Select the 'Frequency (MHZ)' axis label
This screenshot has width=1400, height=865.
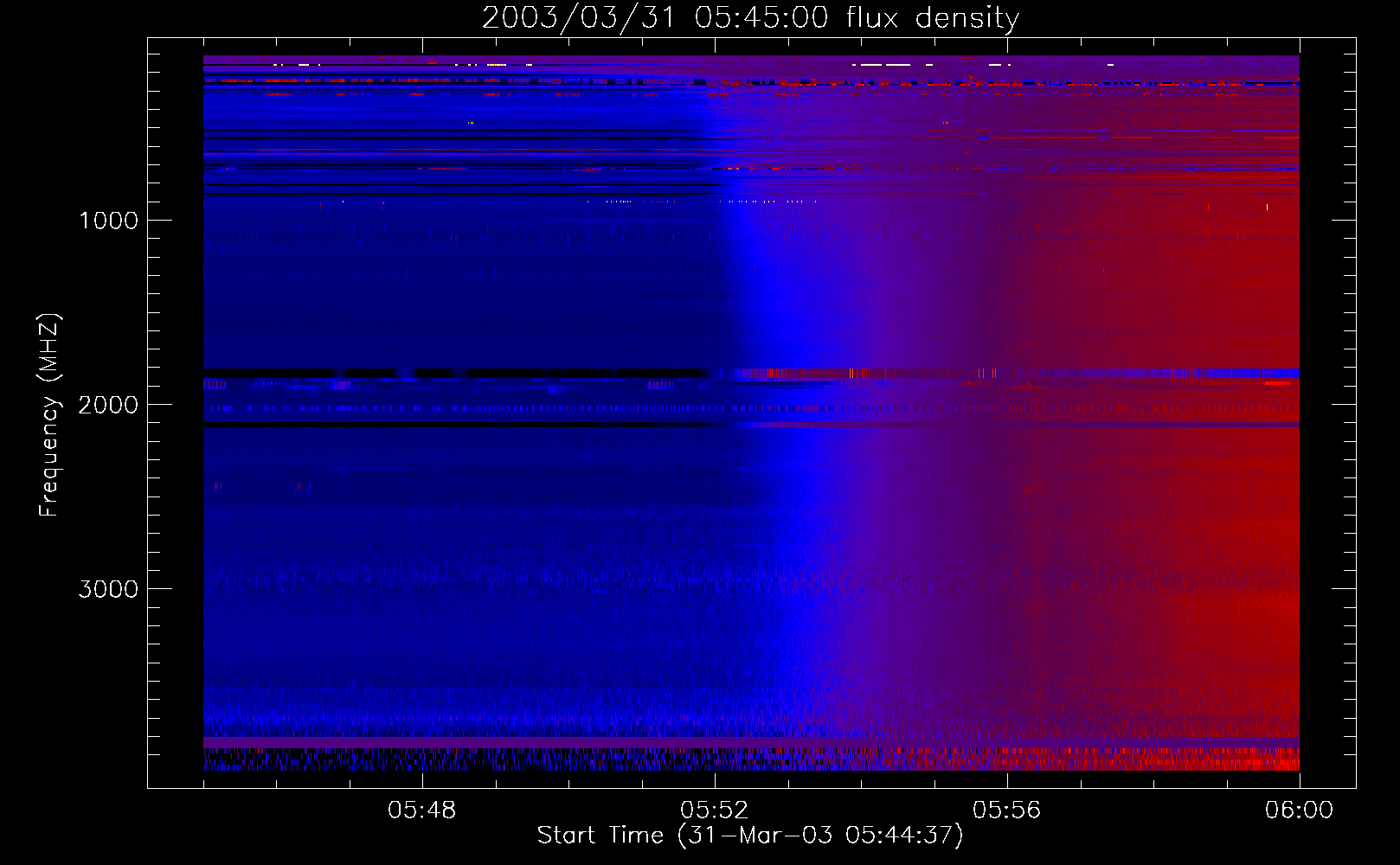49,415
